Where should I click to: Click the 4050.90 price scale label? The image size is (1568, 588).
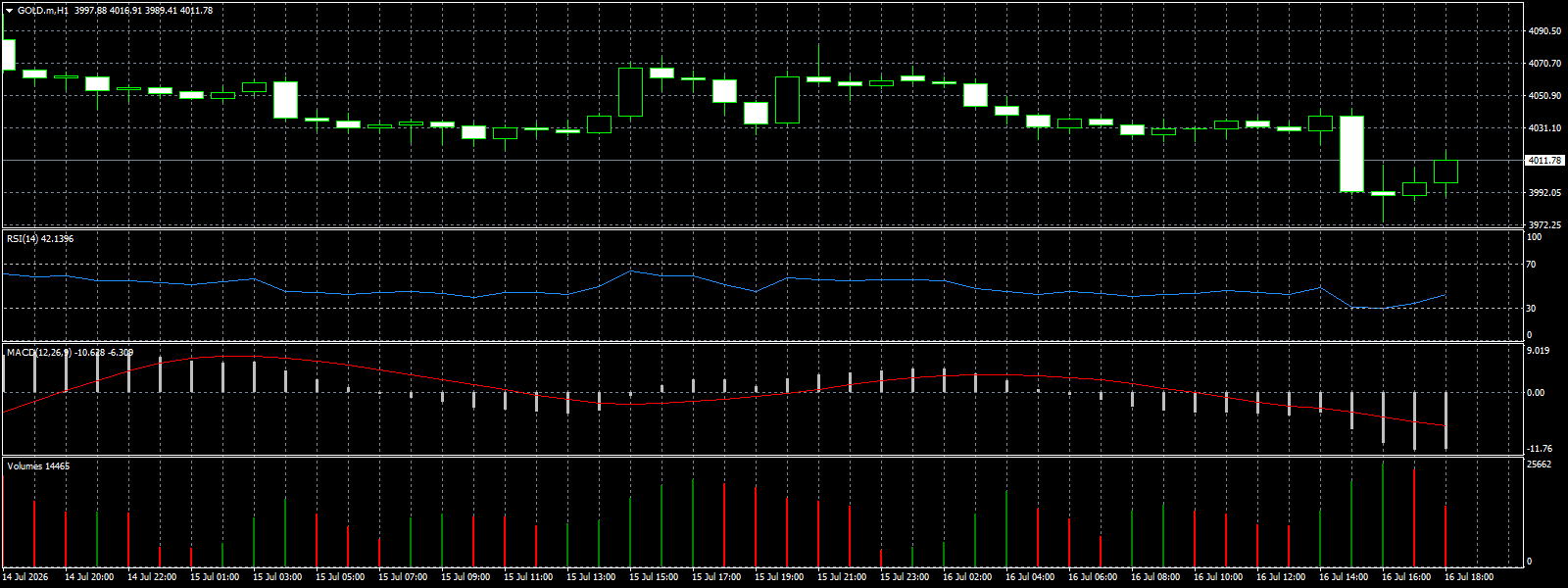pos(1544,96)
